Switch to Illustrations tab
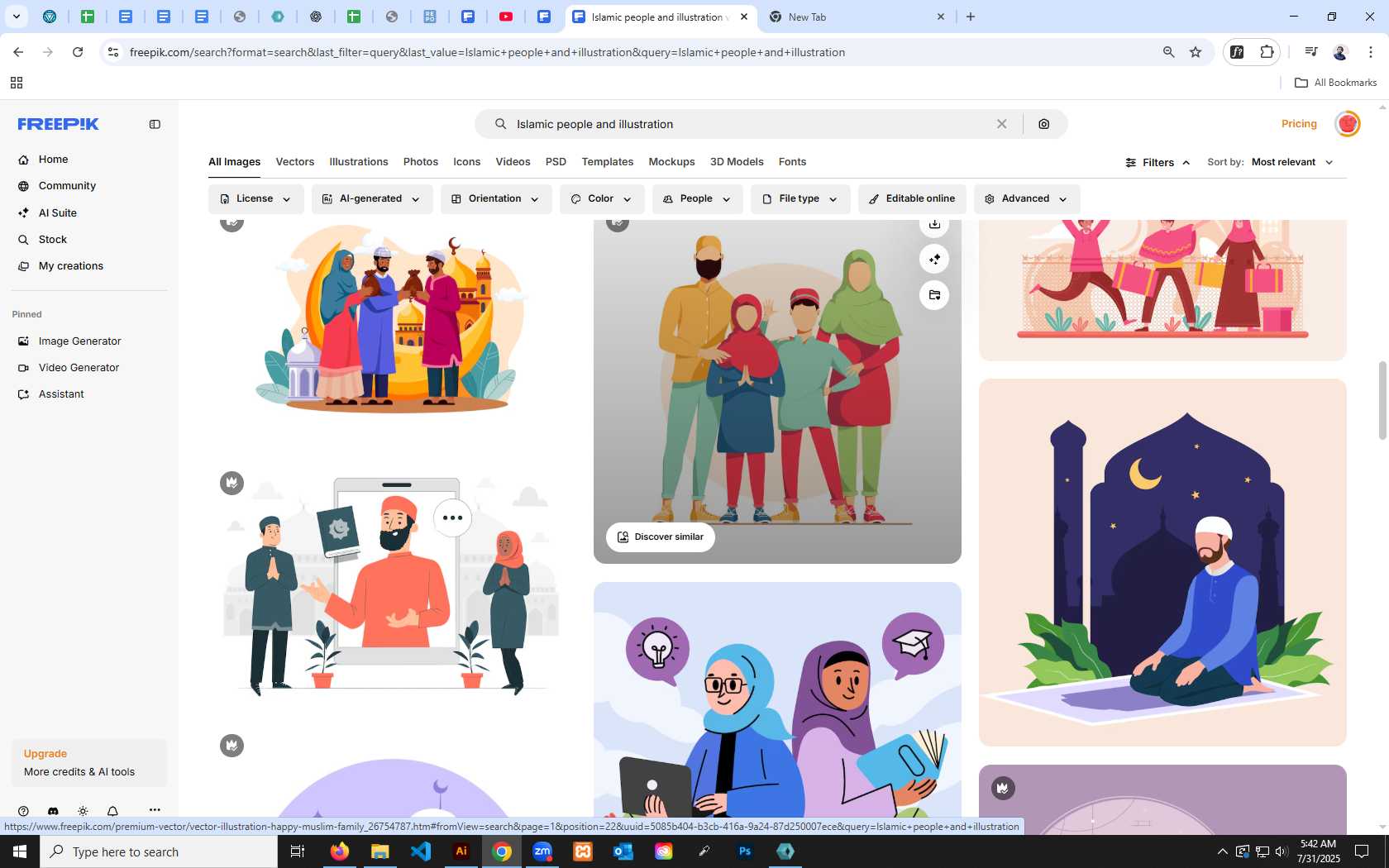This screenshot has height=868, width=1389. [358, 162]
